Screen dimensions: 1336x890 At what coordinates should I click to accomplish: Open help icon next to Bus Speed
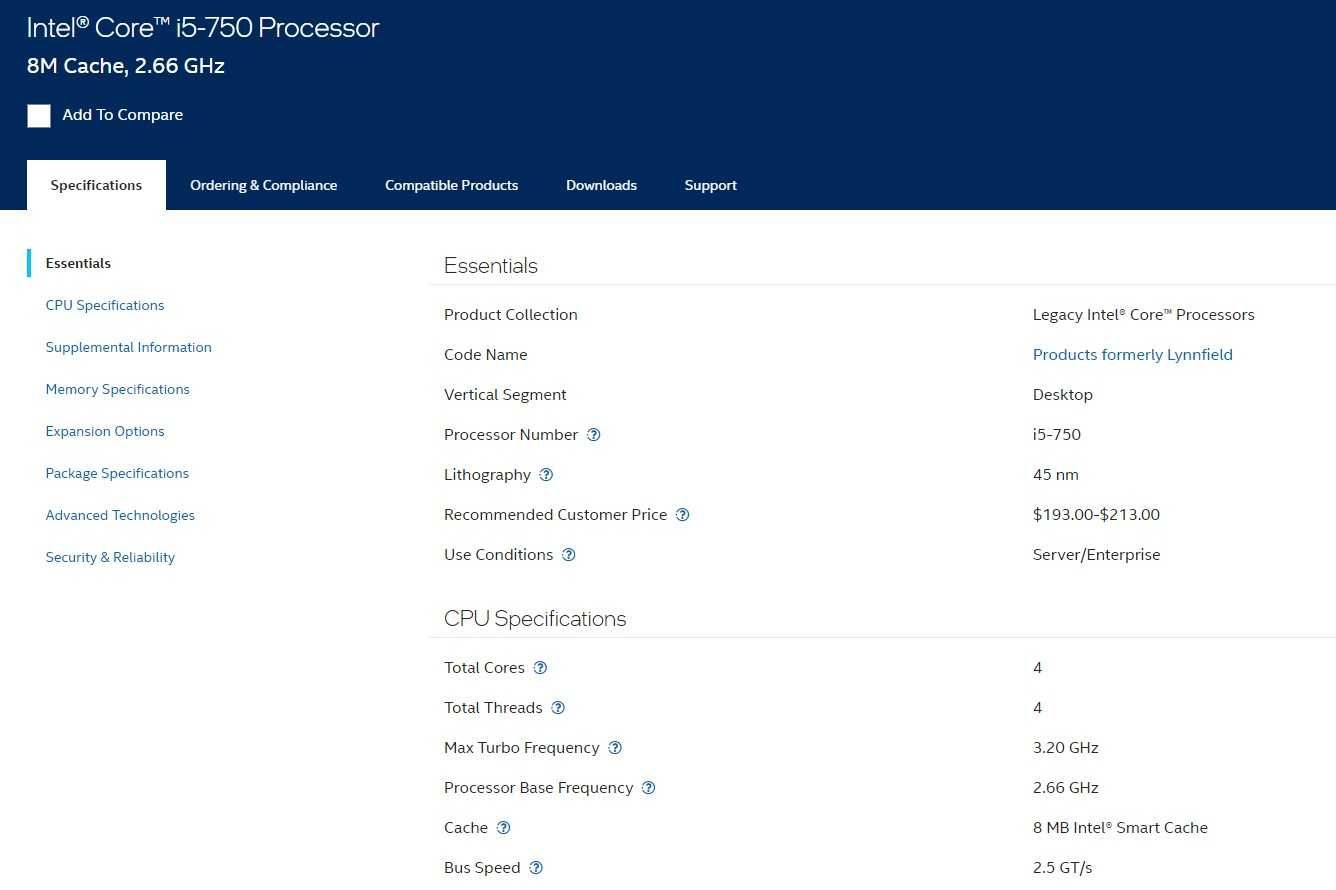pos(535,868)
